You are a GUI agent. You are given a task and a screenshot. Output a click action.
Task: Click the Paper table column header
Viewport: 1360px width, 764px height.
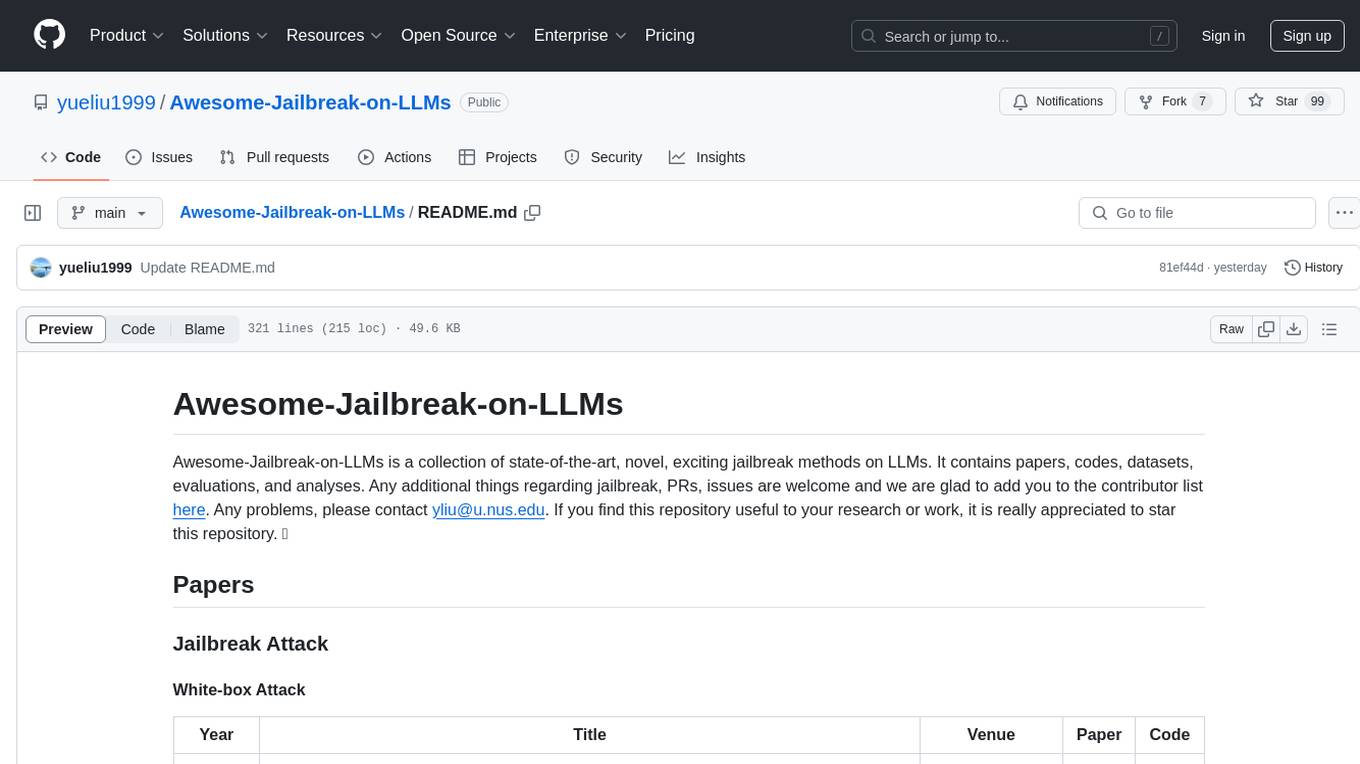click(1099, 734)
